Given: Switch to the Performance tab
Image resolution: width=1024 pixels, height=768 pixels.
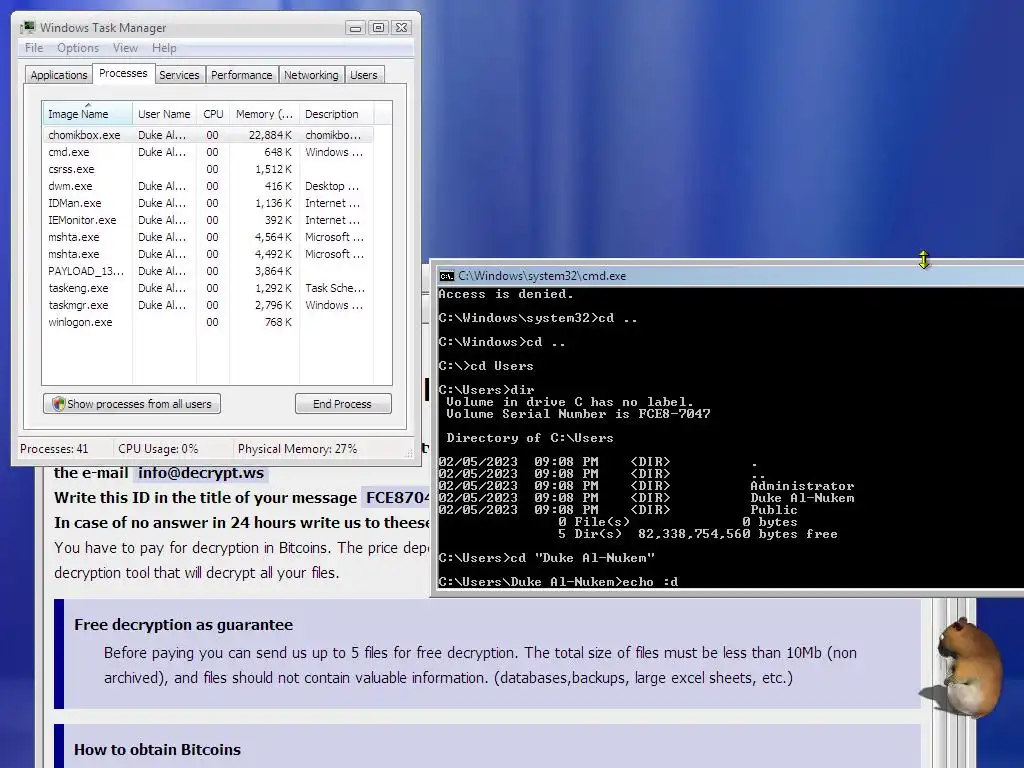Looking at the screenshot, I should coord(242,75).
